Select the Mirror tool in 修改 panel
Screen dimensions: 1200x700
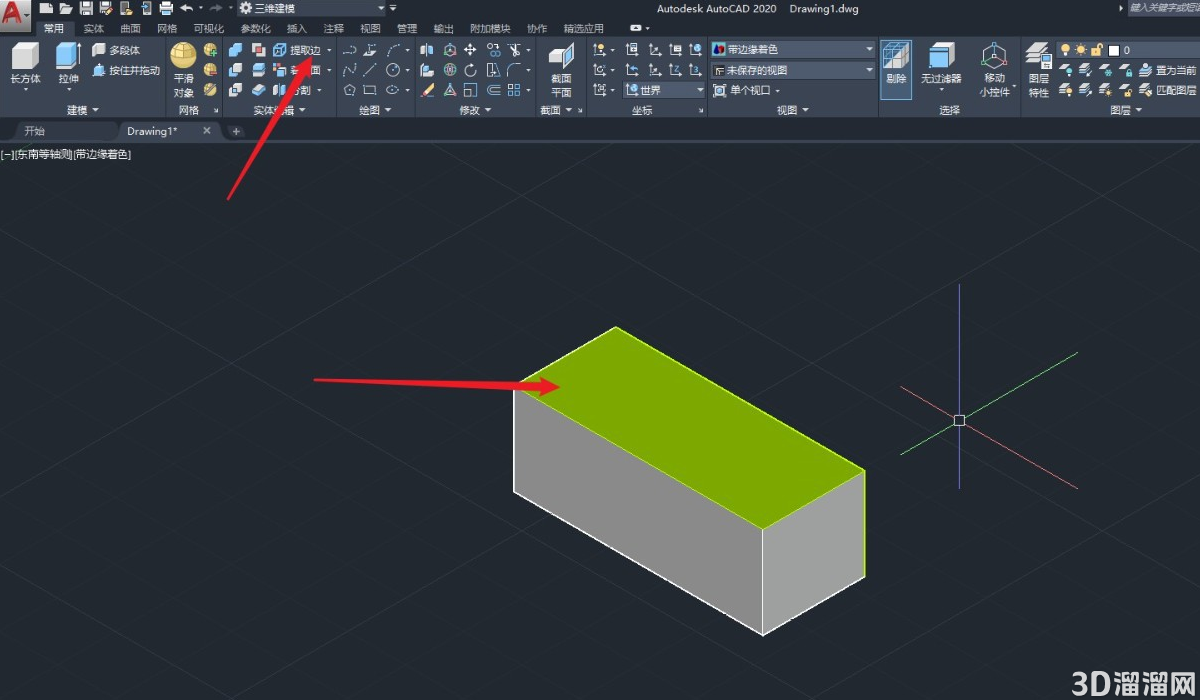click(x=428, y=50)
